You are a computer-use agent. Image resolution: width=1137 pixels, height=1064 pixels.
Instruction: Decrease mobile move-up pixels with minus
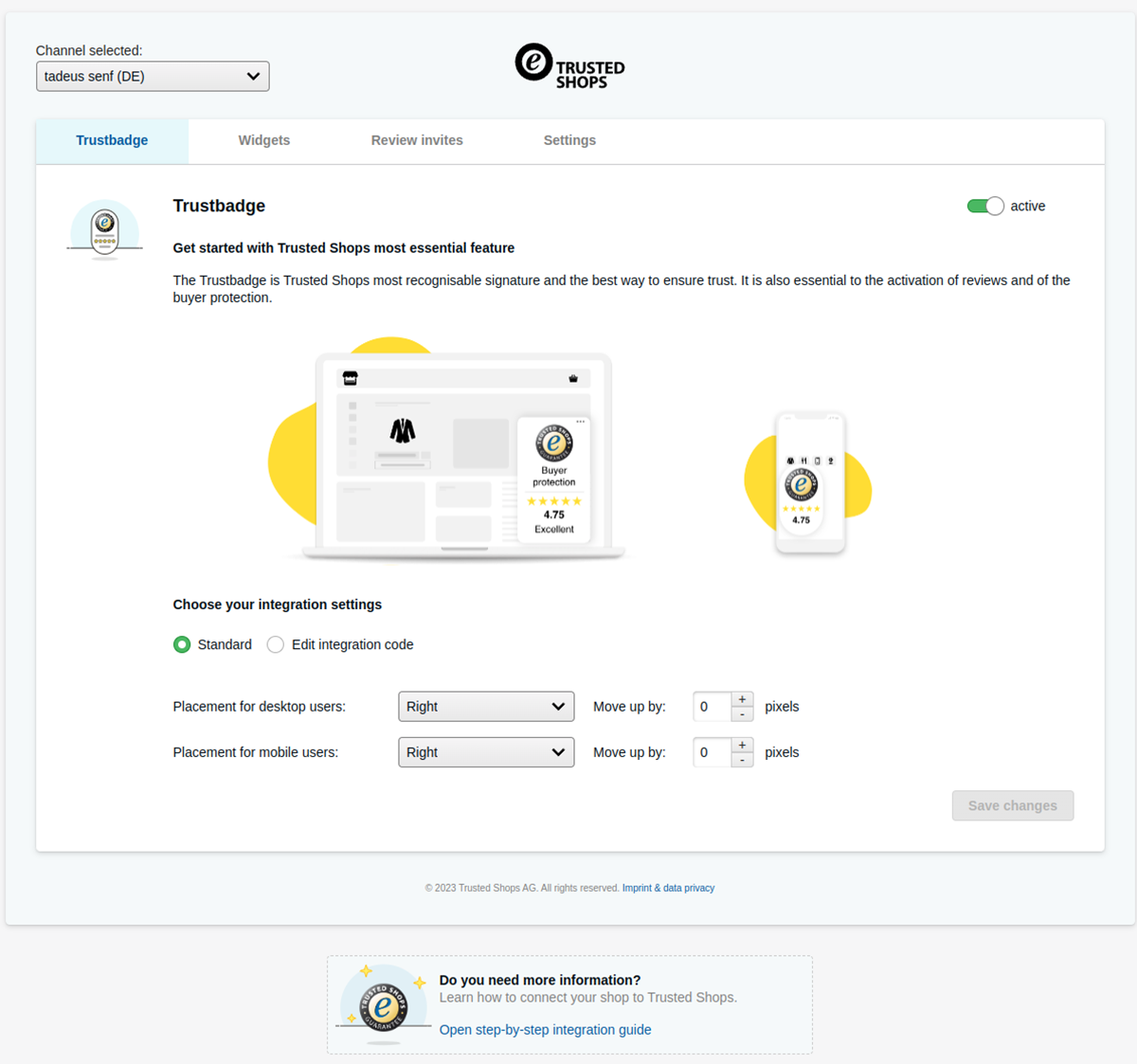click(742, 760)
